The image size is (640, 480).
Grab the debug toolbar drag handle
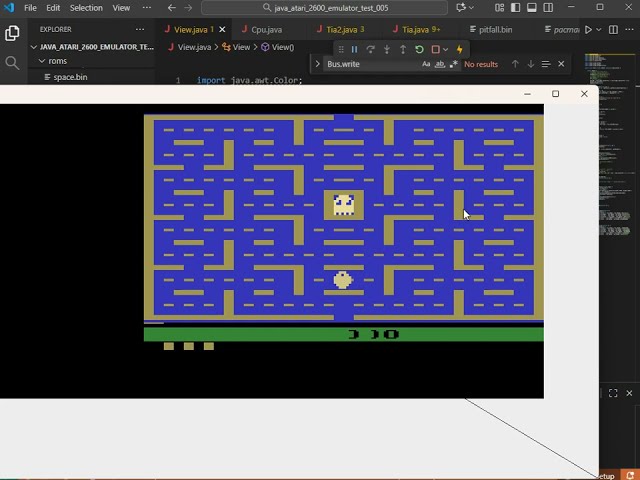[x=341, y=49]
